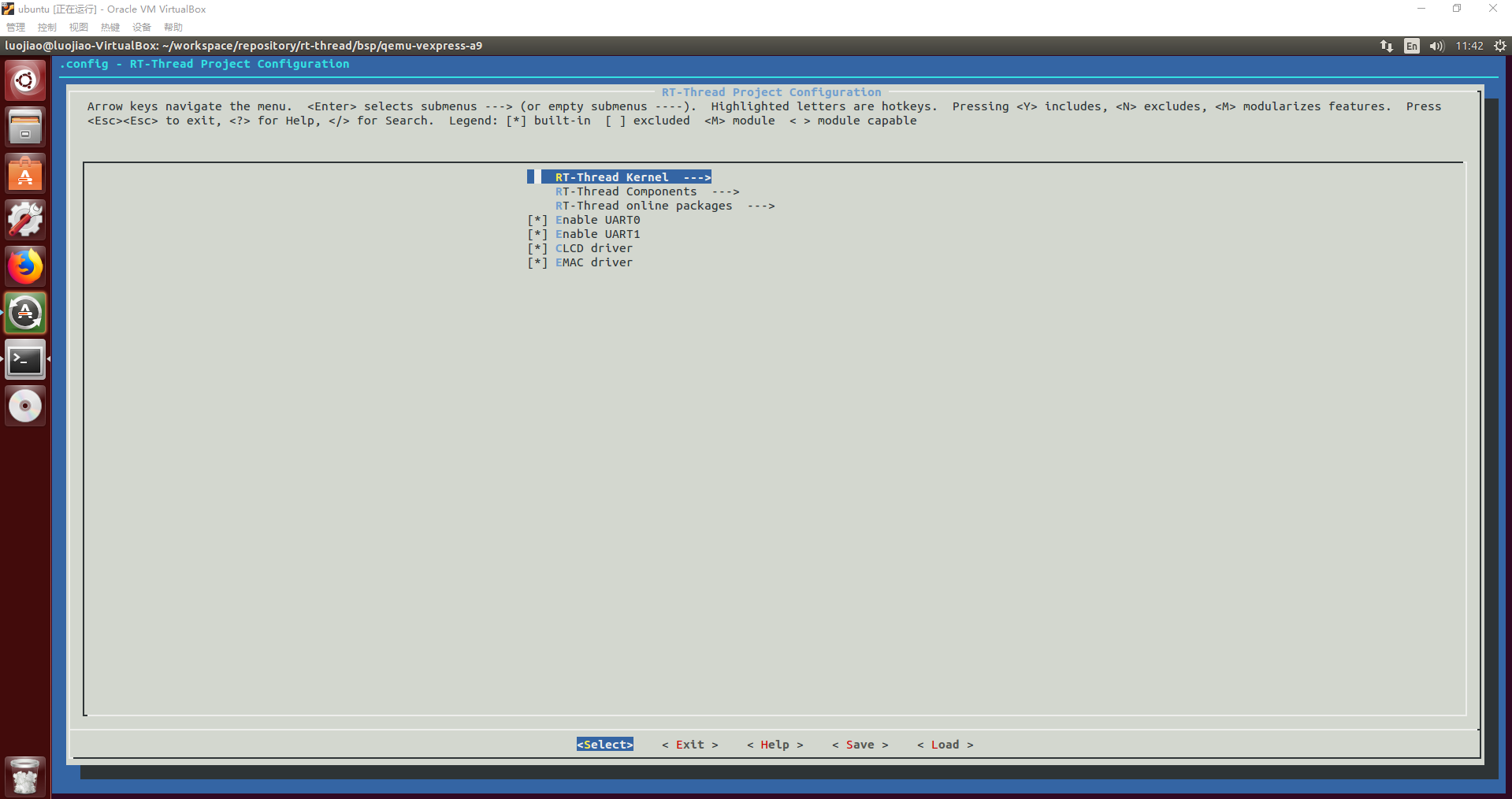Toggle the Enable UART1 option

(584, 234)
